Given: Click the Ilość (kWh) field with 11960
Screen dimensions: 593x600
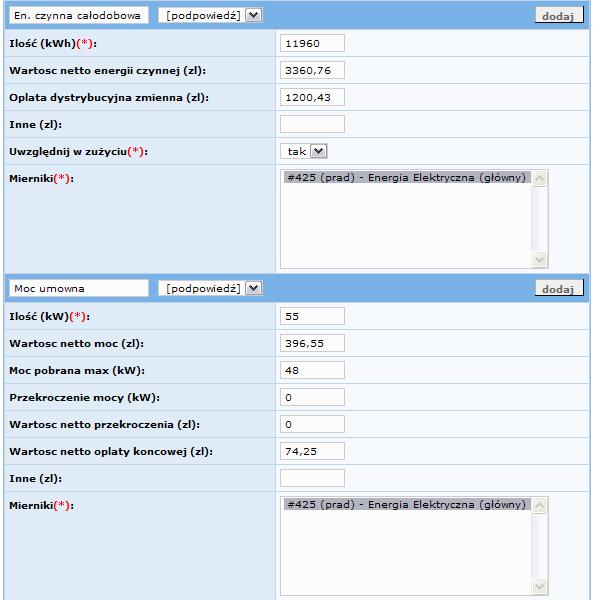Looking at the screenshot, I should (x=312, y=43).
